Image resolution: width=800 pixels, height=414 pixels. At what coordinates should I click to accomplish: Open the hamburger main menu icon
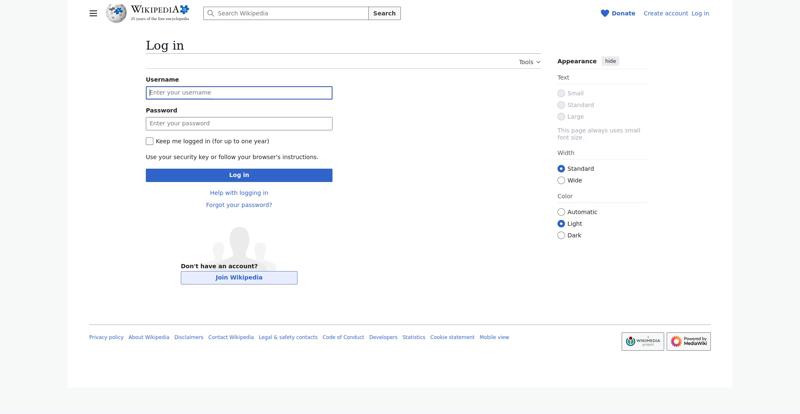(93, 13)
